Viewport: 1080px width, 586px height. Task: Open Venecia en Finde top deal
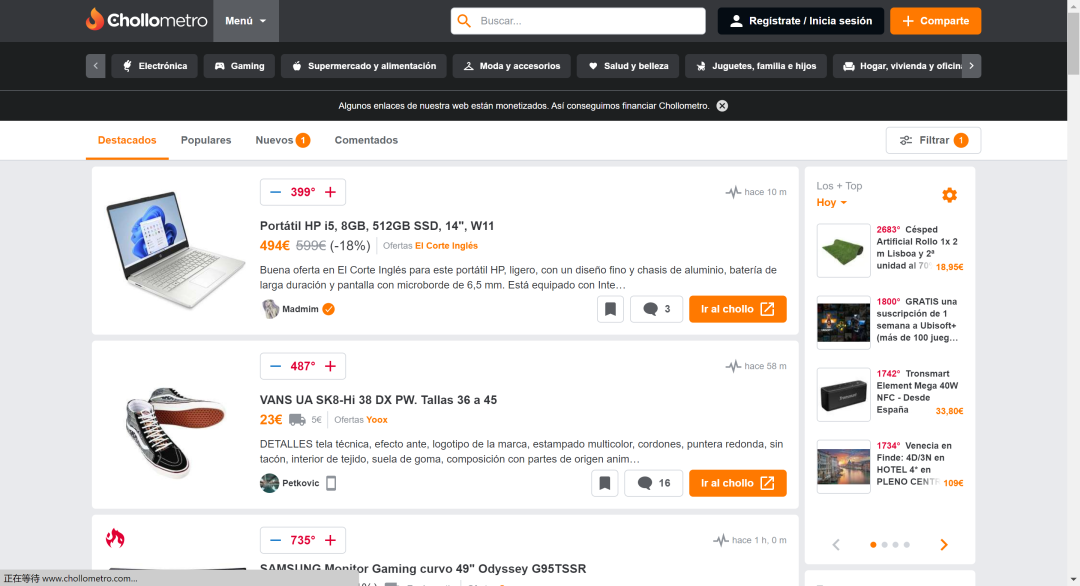pos(917,464)
